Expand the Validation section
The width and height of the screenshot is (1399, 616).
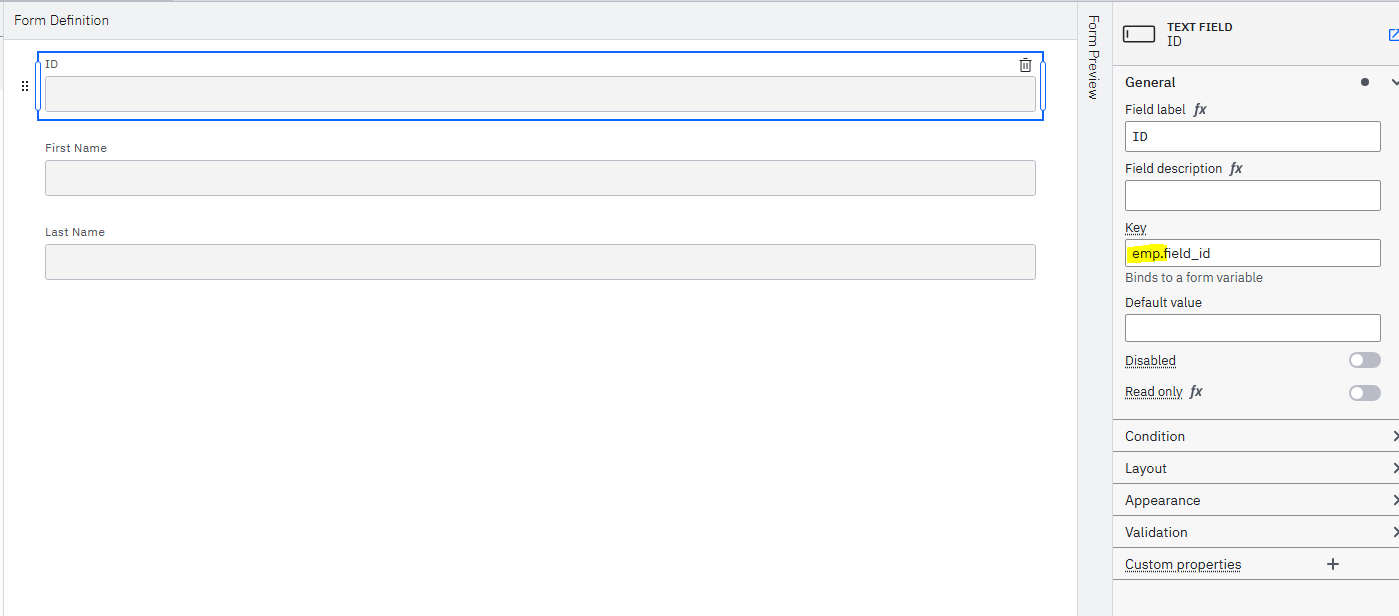pos(1256,532)
